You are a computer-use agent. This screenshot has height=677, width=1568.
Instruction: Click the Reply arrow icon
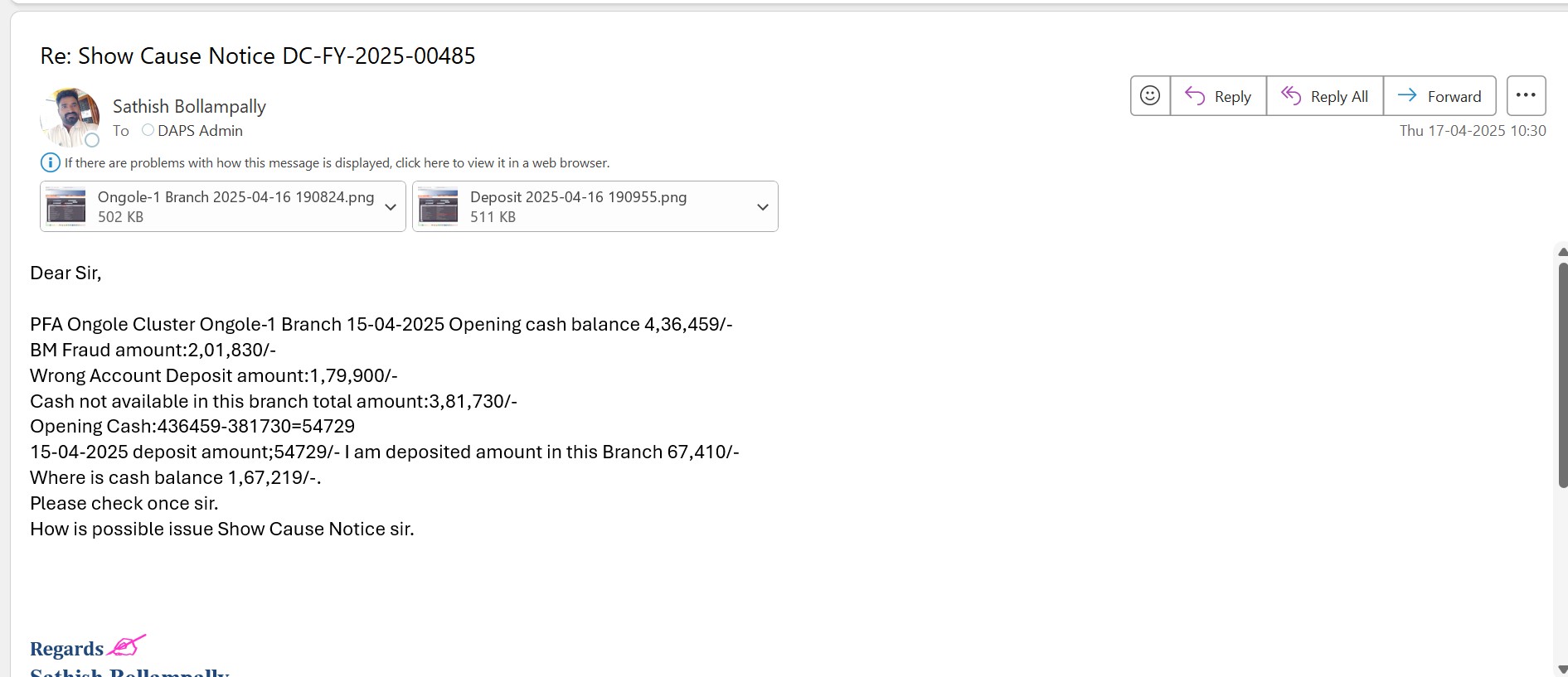pyautogui.click(x=1195, y=96)
